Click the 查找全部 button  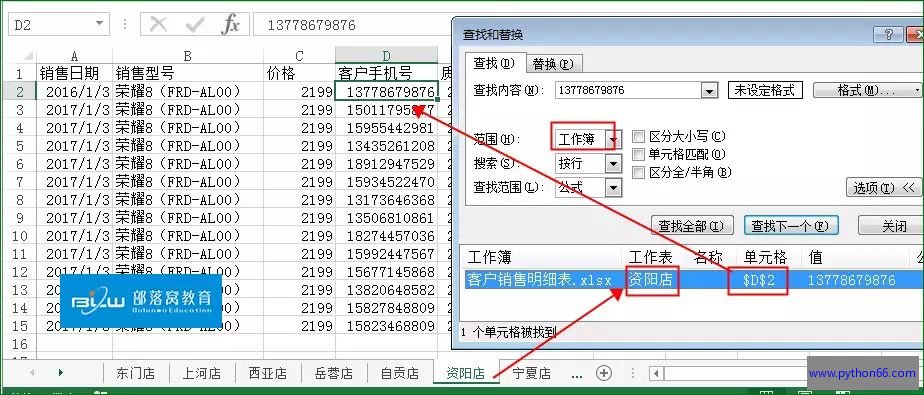pos(691,226)
